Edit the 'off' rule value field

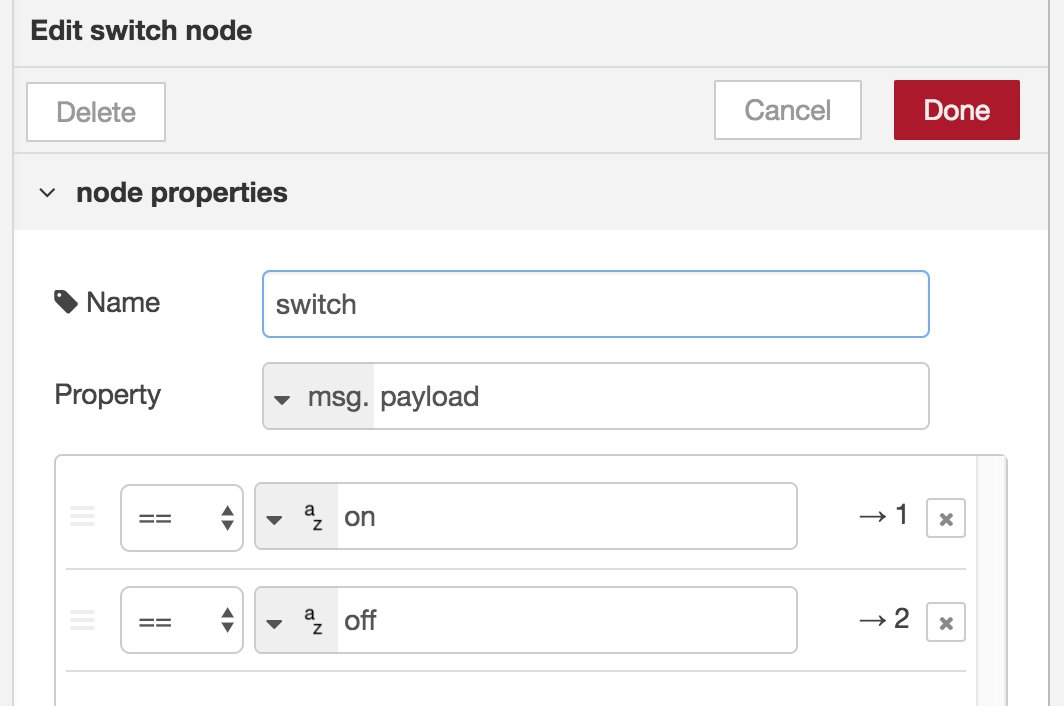click(565, 621)
